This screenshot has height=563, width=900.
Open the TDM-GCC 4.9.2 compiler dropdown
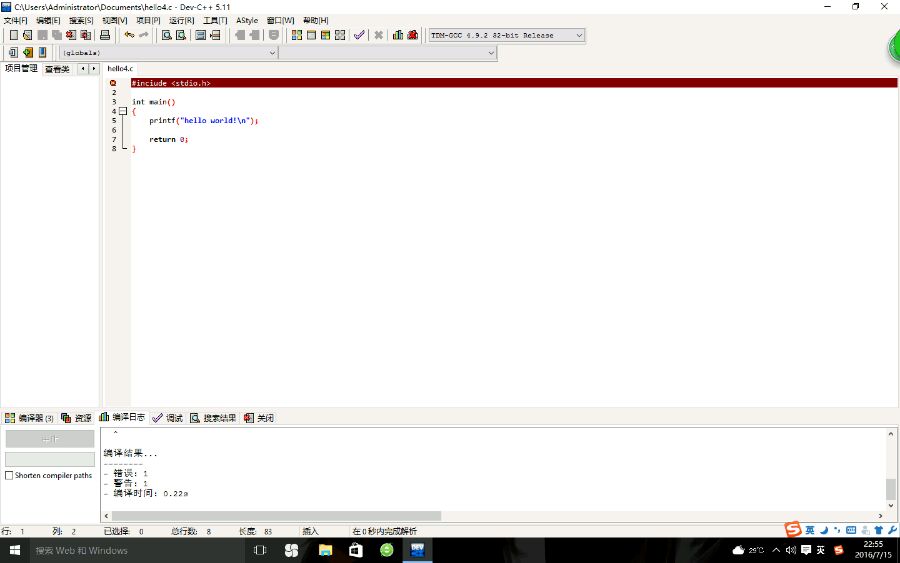pyautogui.click(x=507, y=35)
